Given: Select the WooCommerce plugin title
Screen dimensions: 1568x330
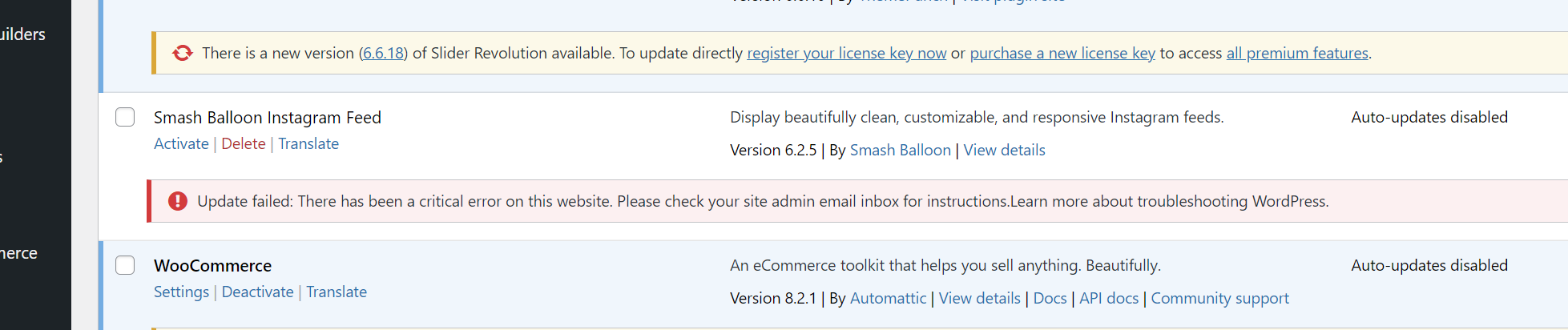Looking at the screenshot, I should (212, 265).
